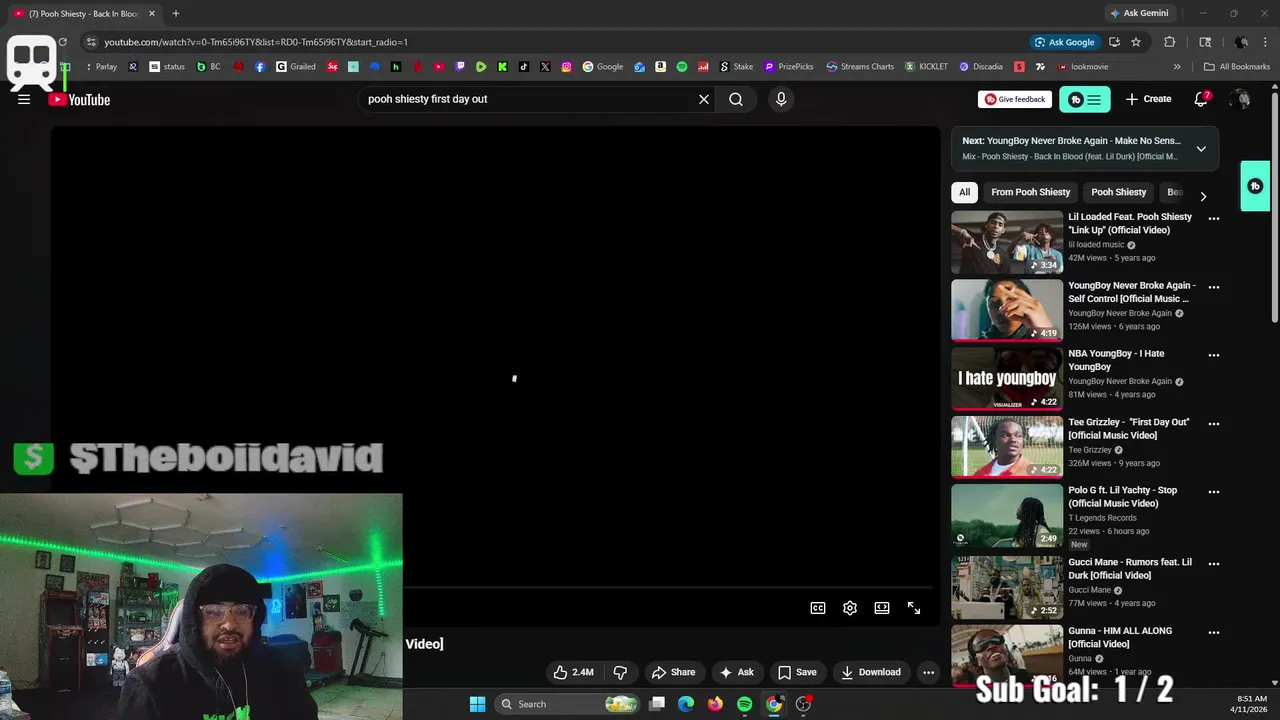This screenshot has width=1280, height=720.
Task: Open the browser extensions puzzle icon
Action: tap(1169, 42)
